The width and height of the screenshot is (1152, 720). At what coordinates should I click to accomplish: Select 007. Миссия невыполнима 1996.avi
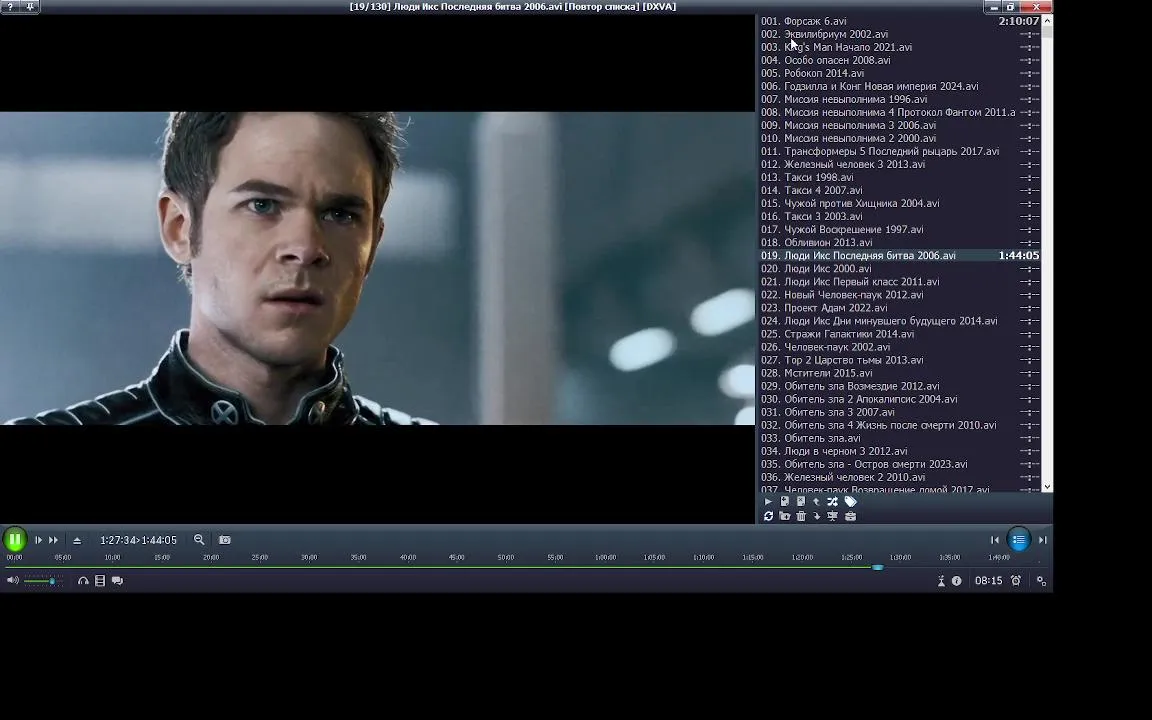coord(899,99)
